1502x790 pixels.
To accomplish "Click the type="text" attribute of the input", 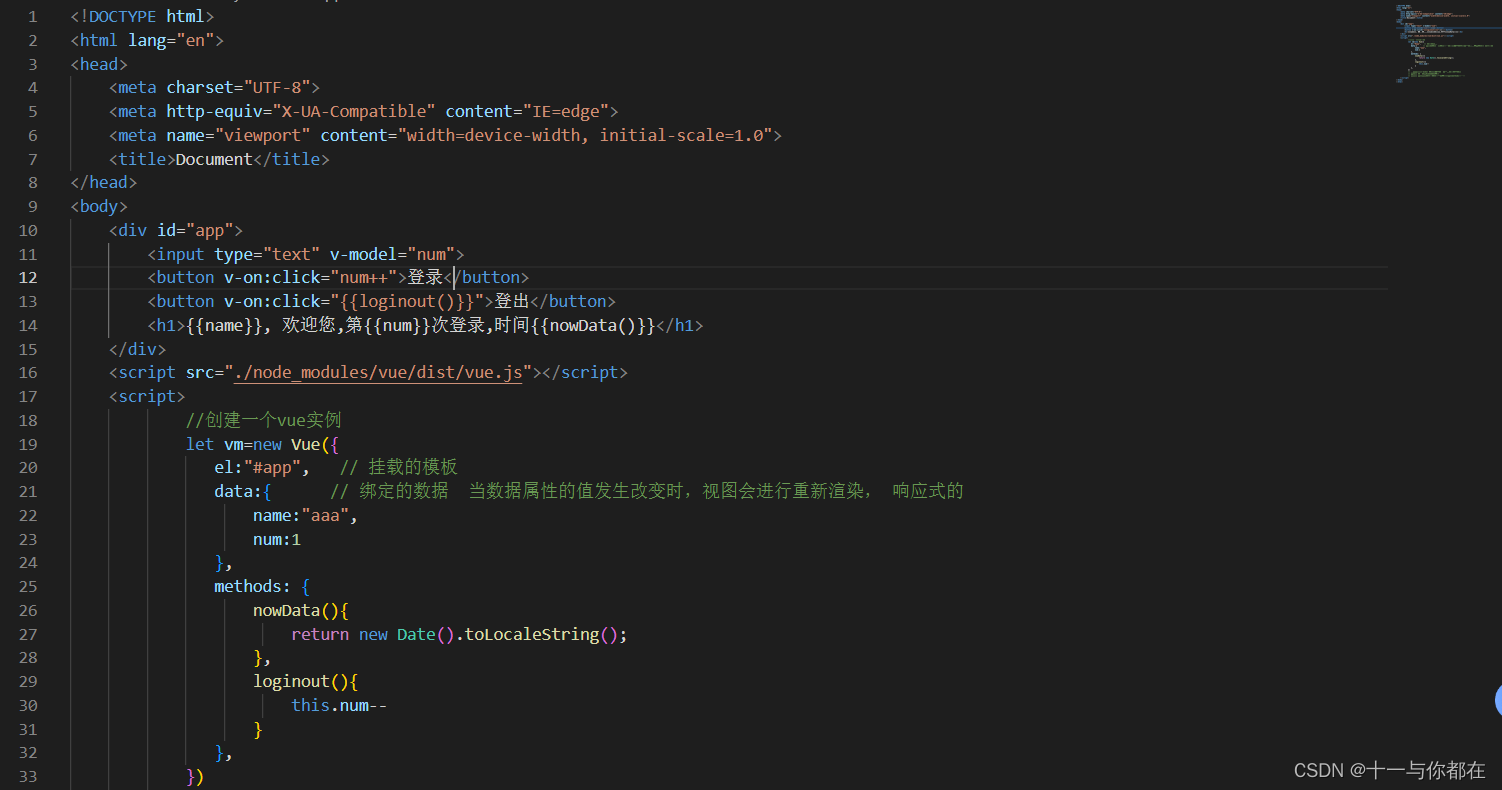I will coord(267,255).
